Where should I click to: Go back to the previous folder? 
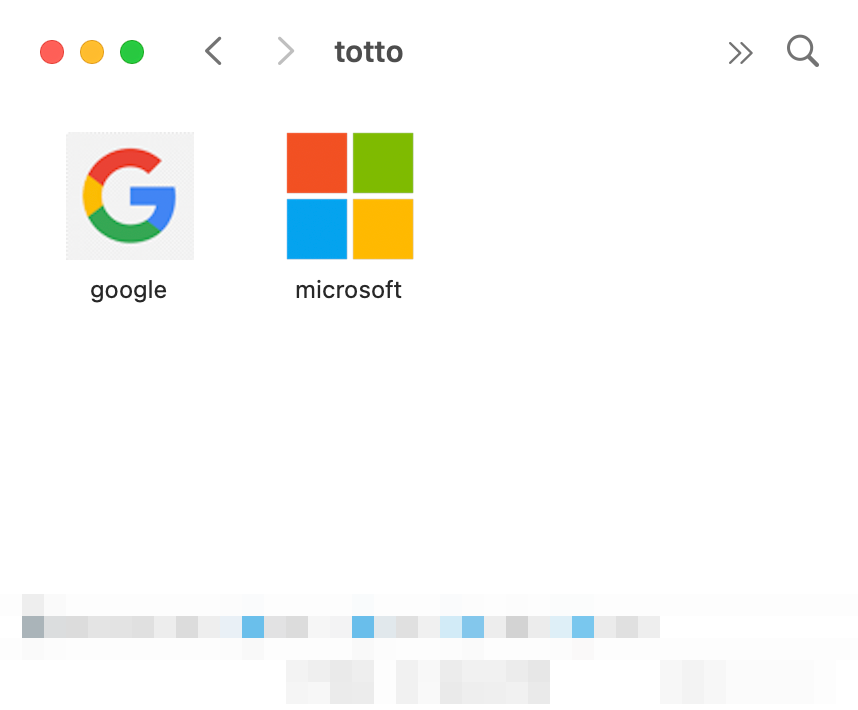(x=213, y=51)
